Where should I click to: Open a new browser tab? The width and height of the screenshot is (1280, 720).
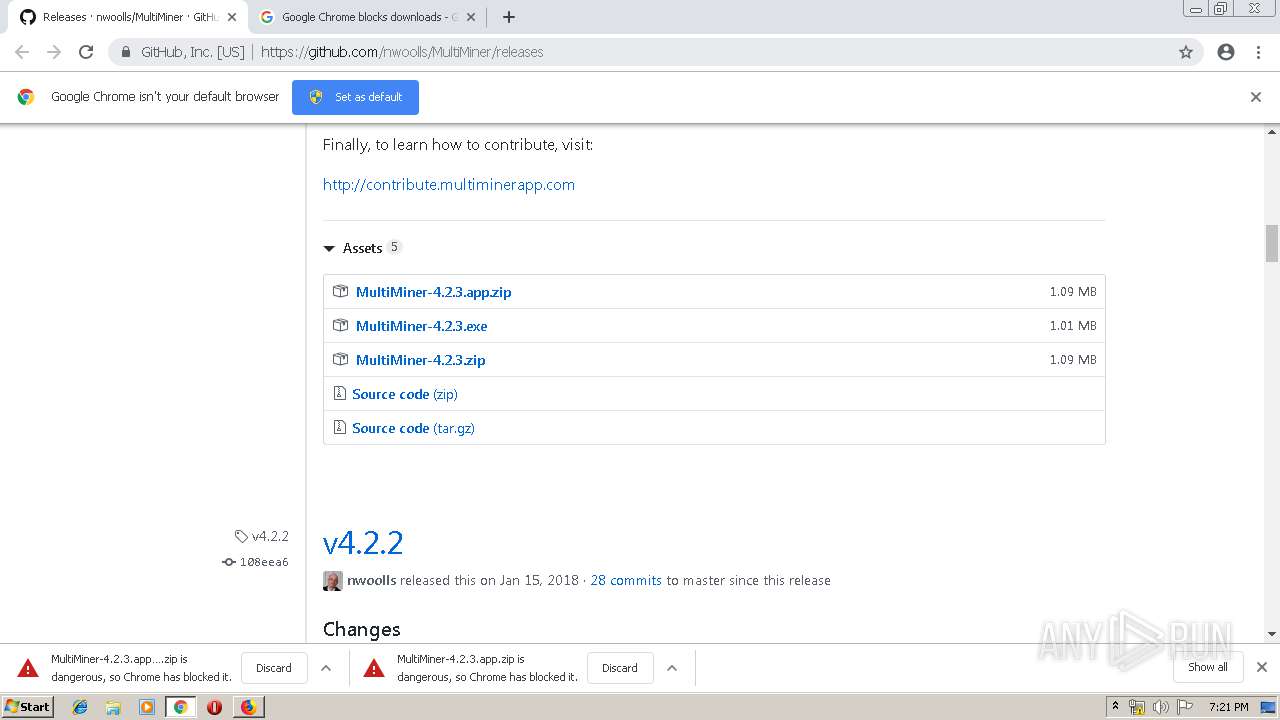[x=509, y=17]
